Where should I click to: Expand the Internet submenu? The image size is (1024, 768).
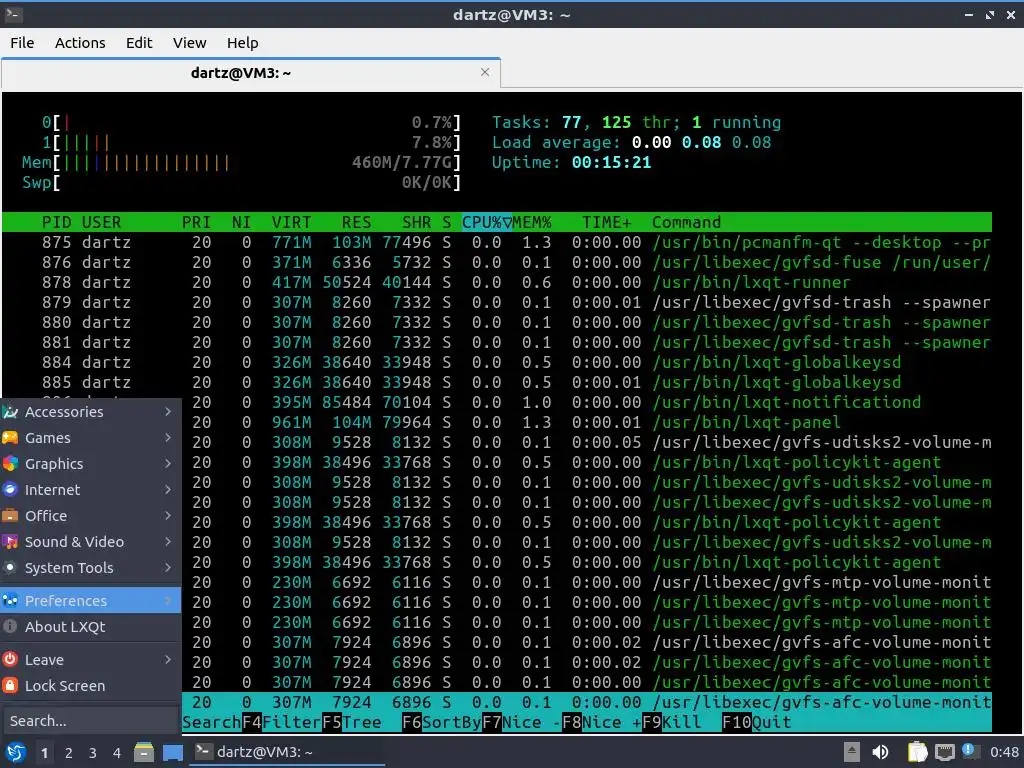pyautogui.click(x=91, y=490)
